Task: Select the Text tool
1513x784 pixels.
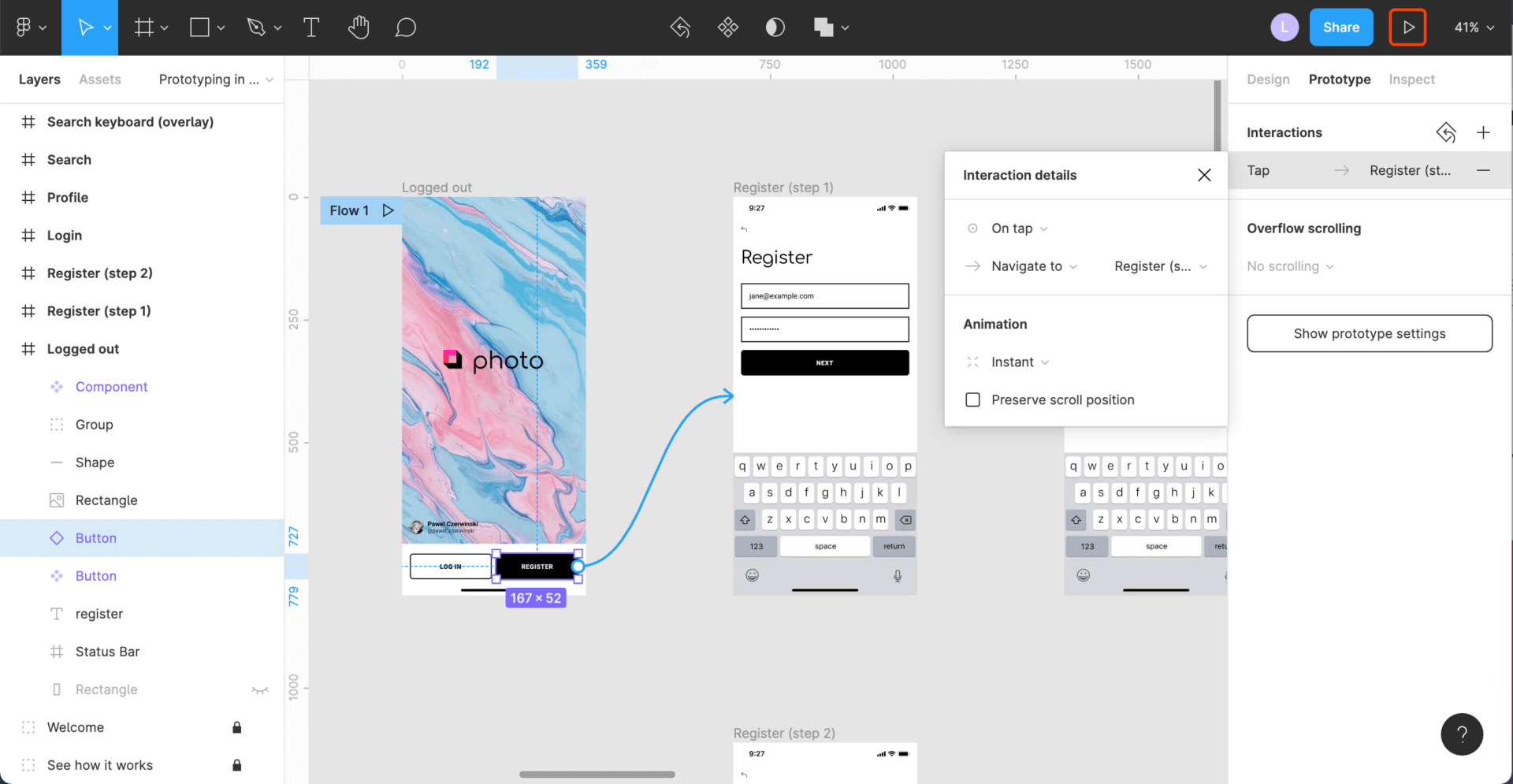Action: click(x=311, y=27)
